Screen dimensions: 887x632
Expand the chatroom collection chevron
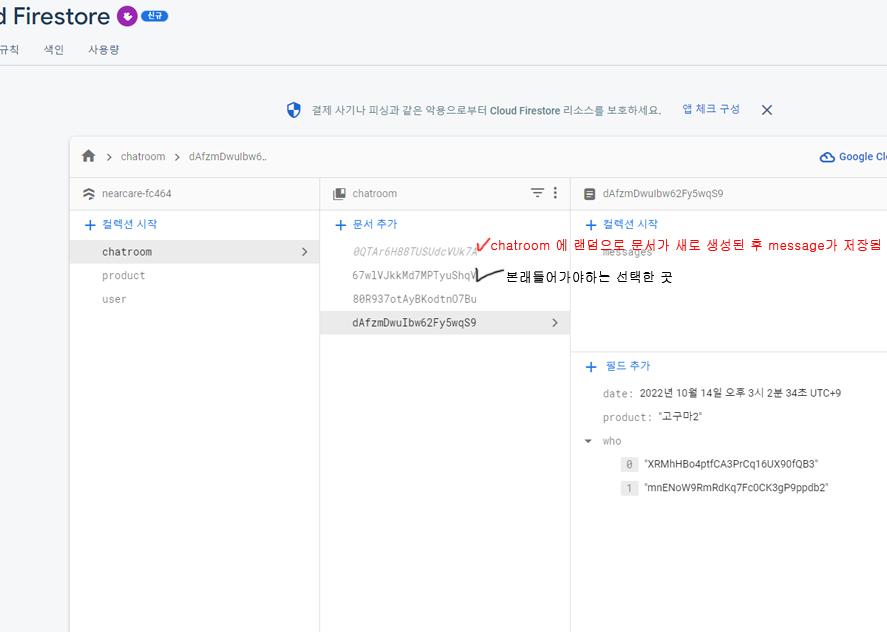(x=305, y=252)
